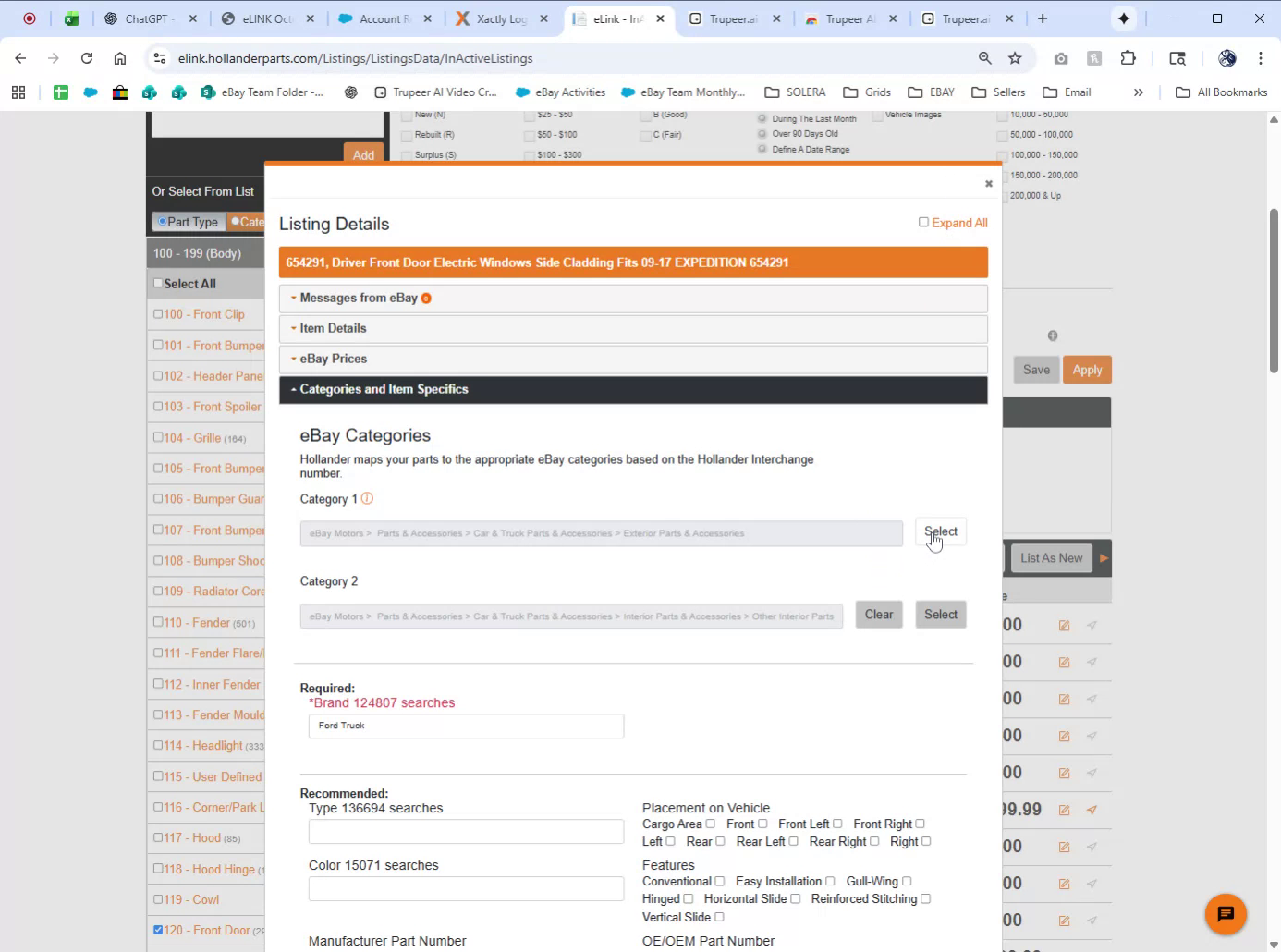Click the page vertical scrollbar thumb
This screenshot has width=1281, height=952.
[x=1274, y=291]
